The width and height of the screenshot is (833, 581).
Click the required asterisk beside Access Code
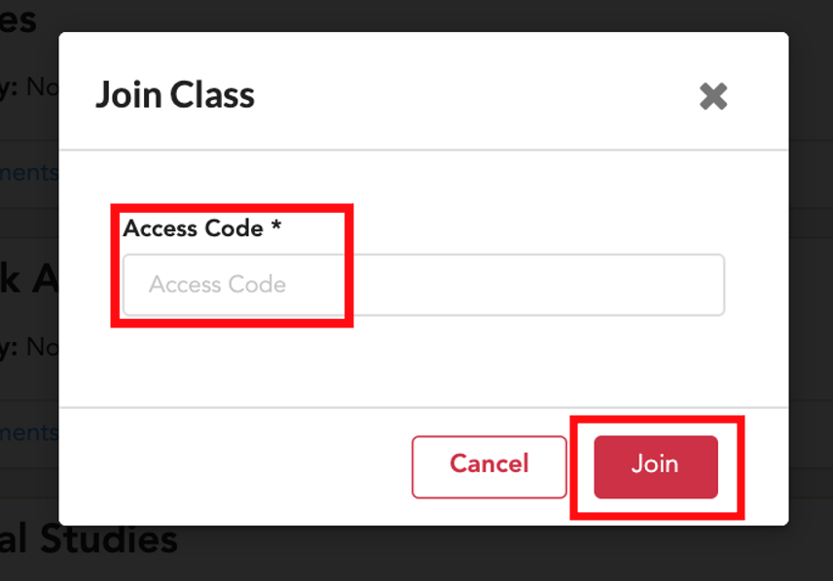276,228
